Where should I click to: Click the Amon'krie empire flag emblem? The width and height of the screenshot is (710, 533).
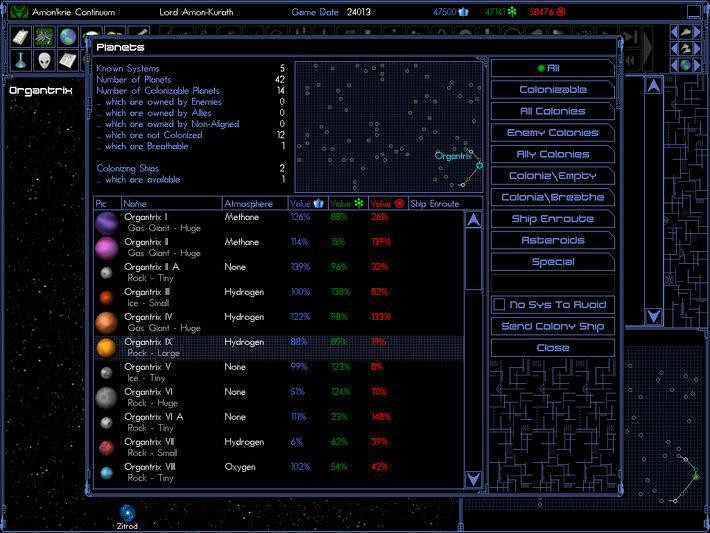tap(19, 12)
